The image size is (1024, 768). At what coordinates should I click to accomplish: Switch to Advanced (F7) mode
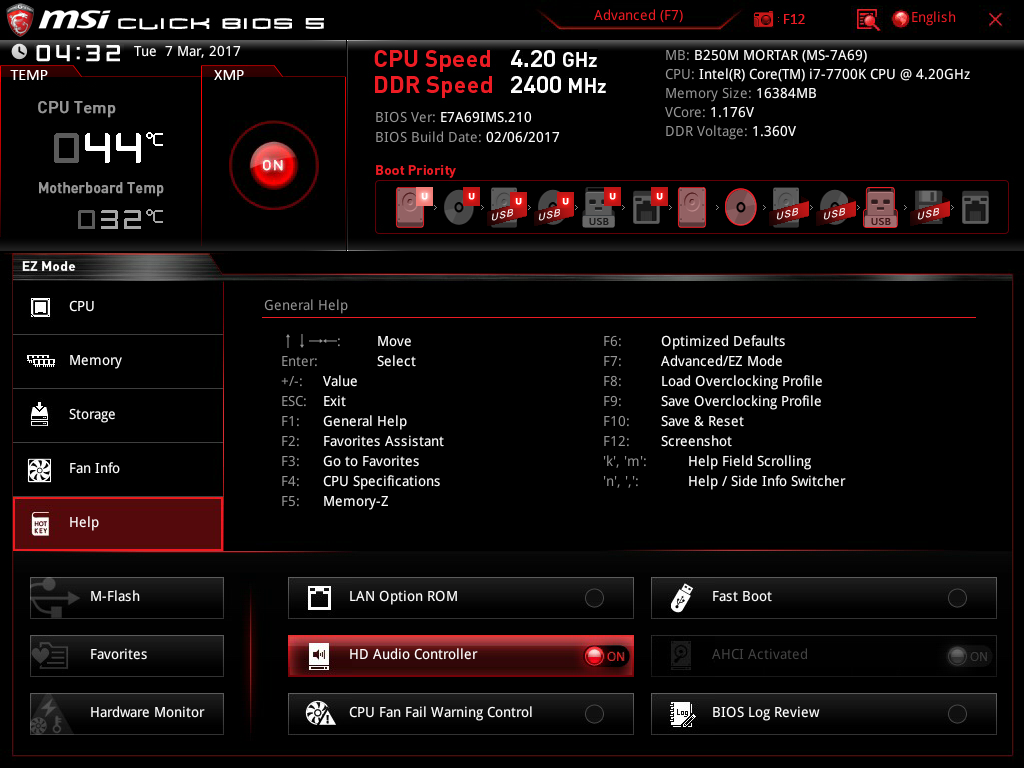[x=638, y=16]
